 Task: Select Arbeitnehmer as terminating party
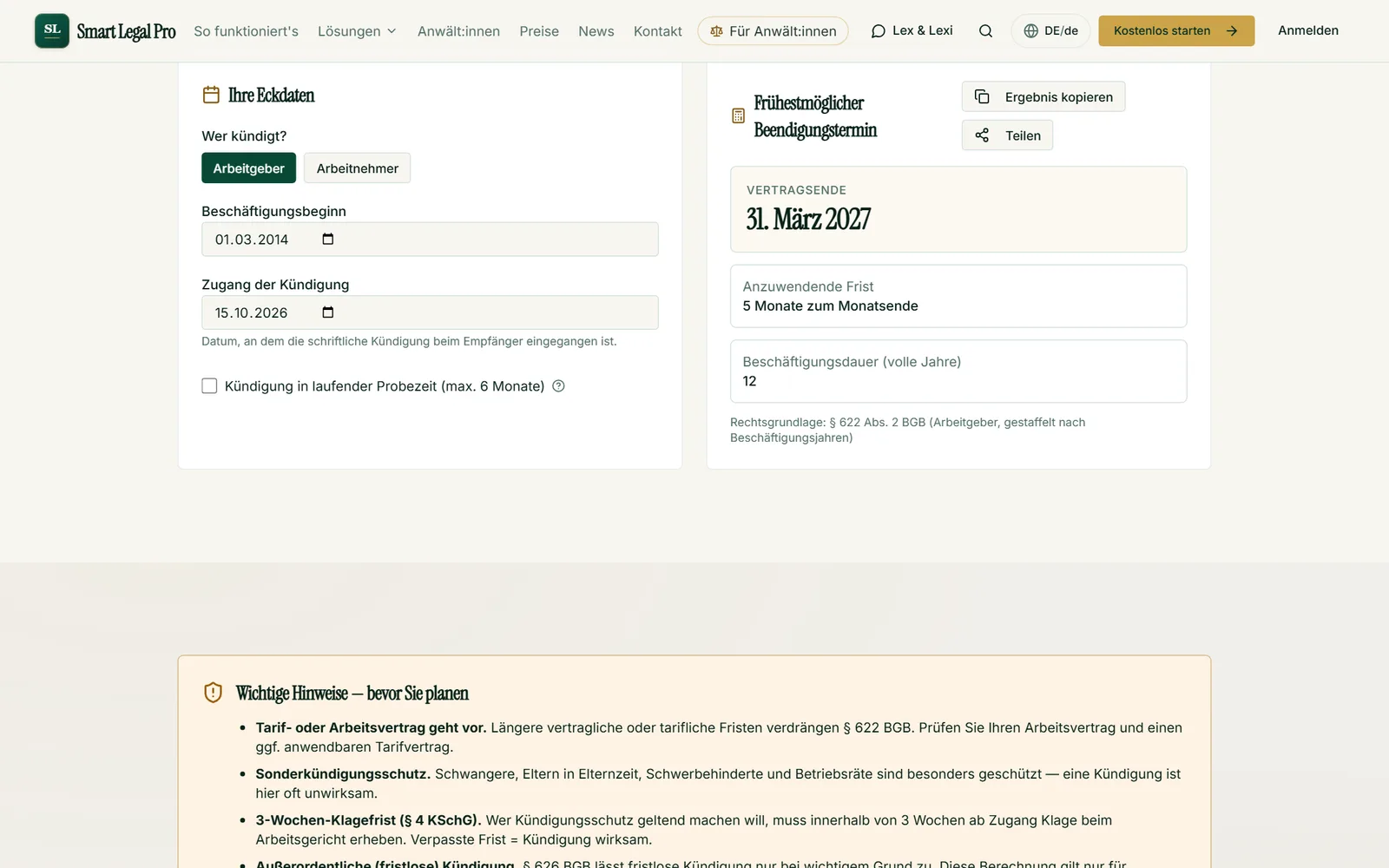point(357,168)
